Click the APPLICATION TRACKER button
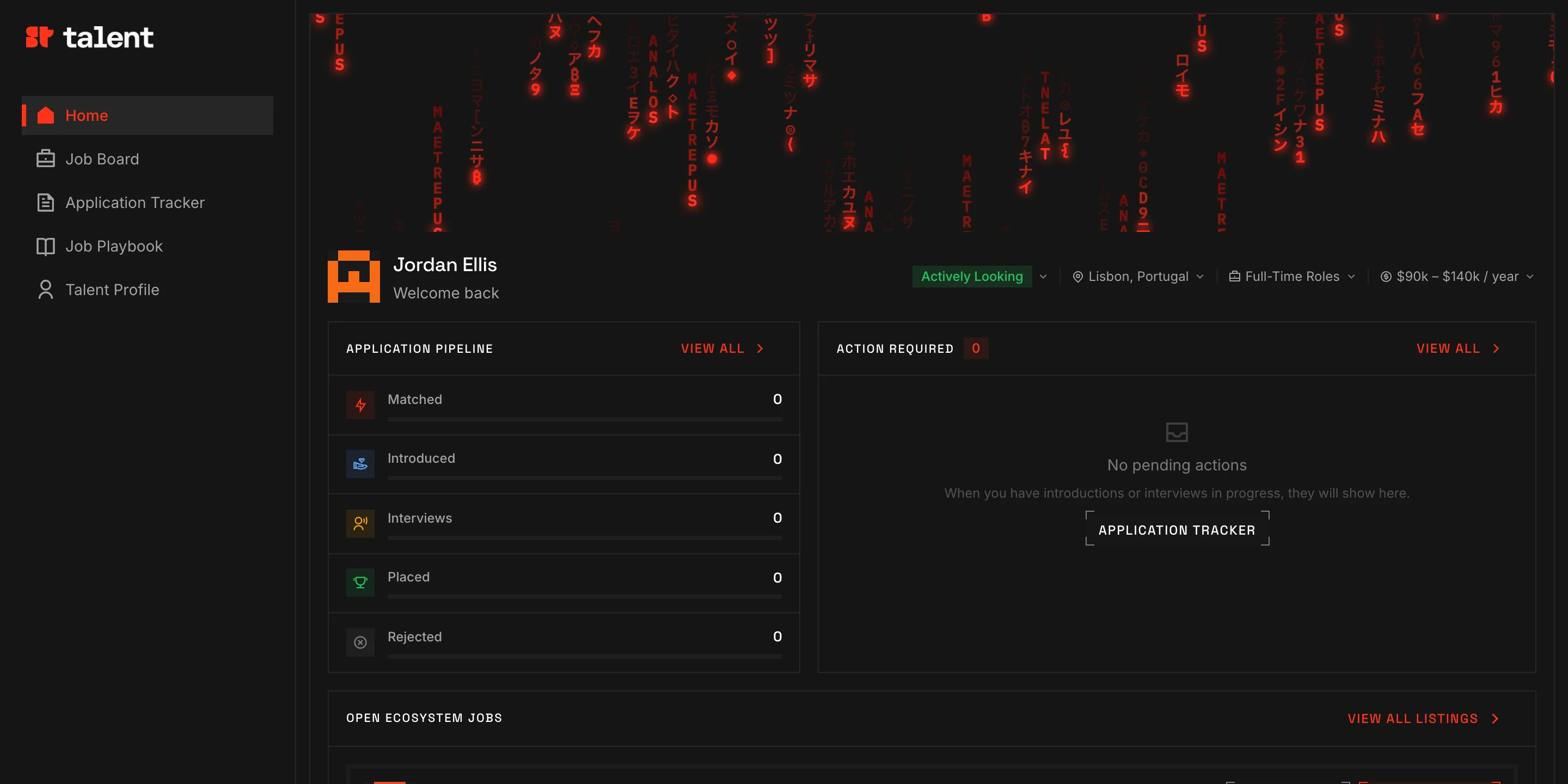1568x784 pixels. [x=1177, y=530]
